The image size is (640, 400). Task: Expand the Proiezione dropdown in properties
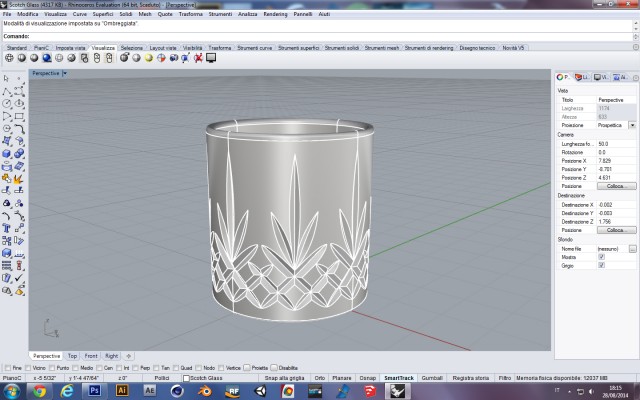[632, 125]
